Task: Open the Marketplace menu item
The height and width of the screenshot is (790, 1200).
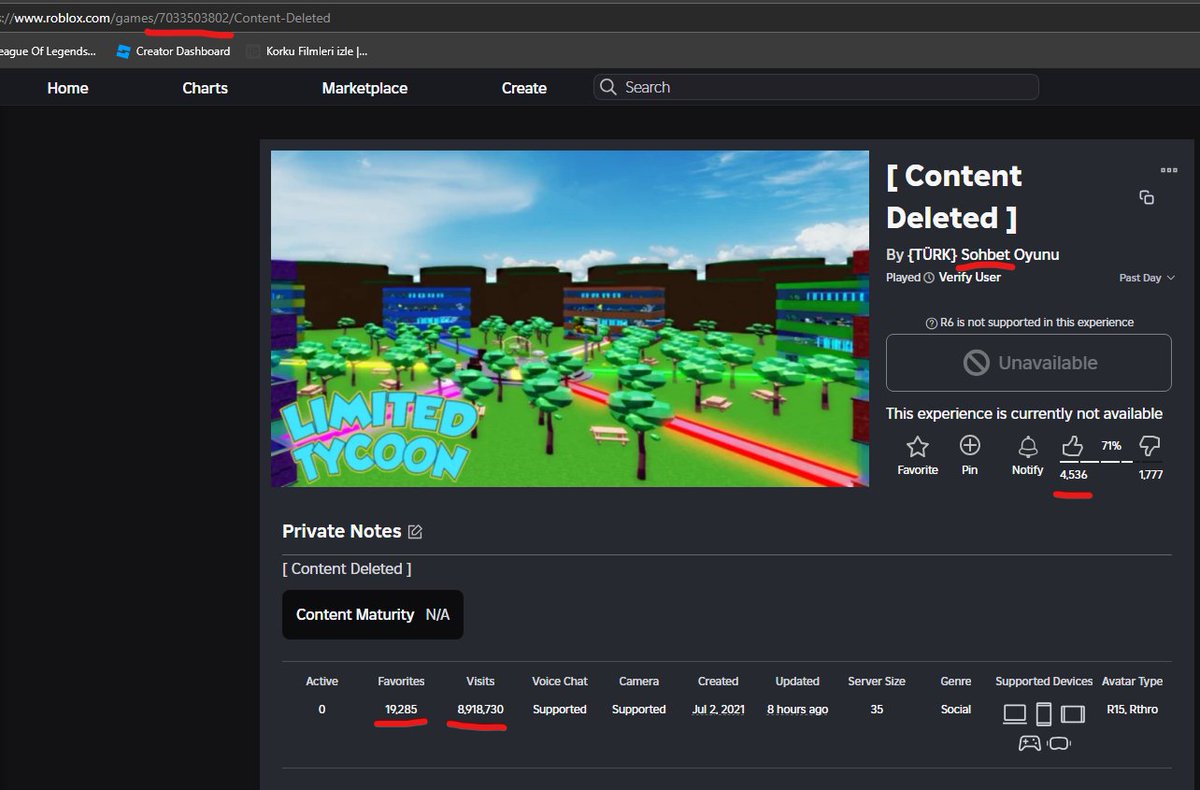Action: click(364, 88)
